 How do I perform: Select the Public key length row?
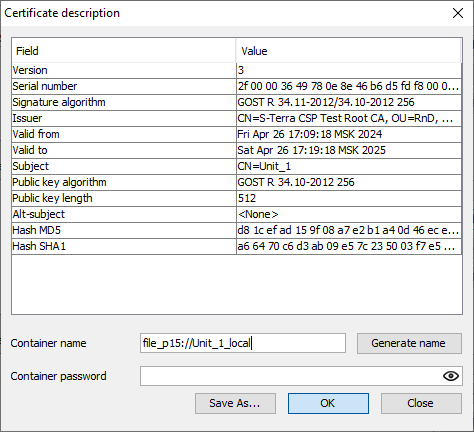point(237,198)
